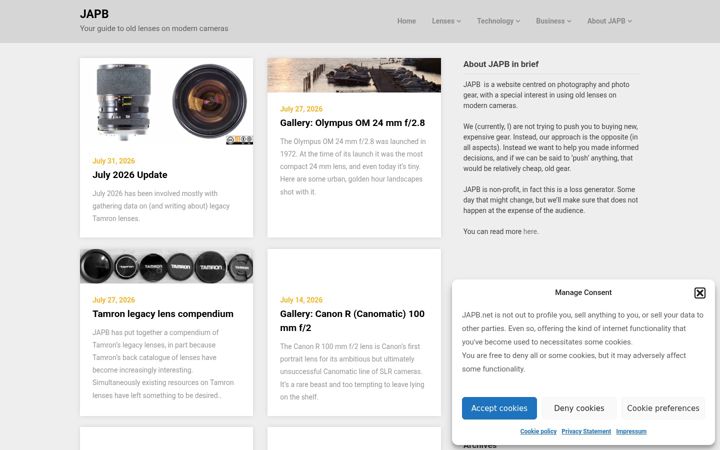Screen dimensions: 720x450
Task: Click the 'Manage Consent' dialog title
Action: coord(583,292)
